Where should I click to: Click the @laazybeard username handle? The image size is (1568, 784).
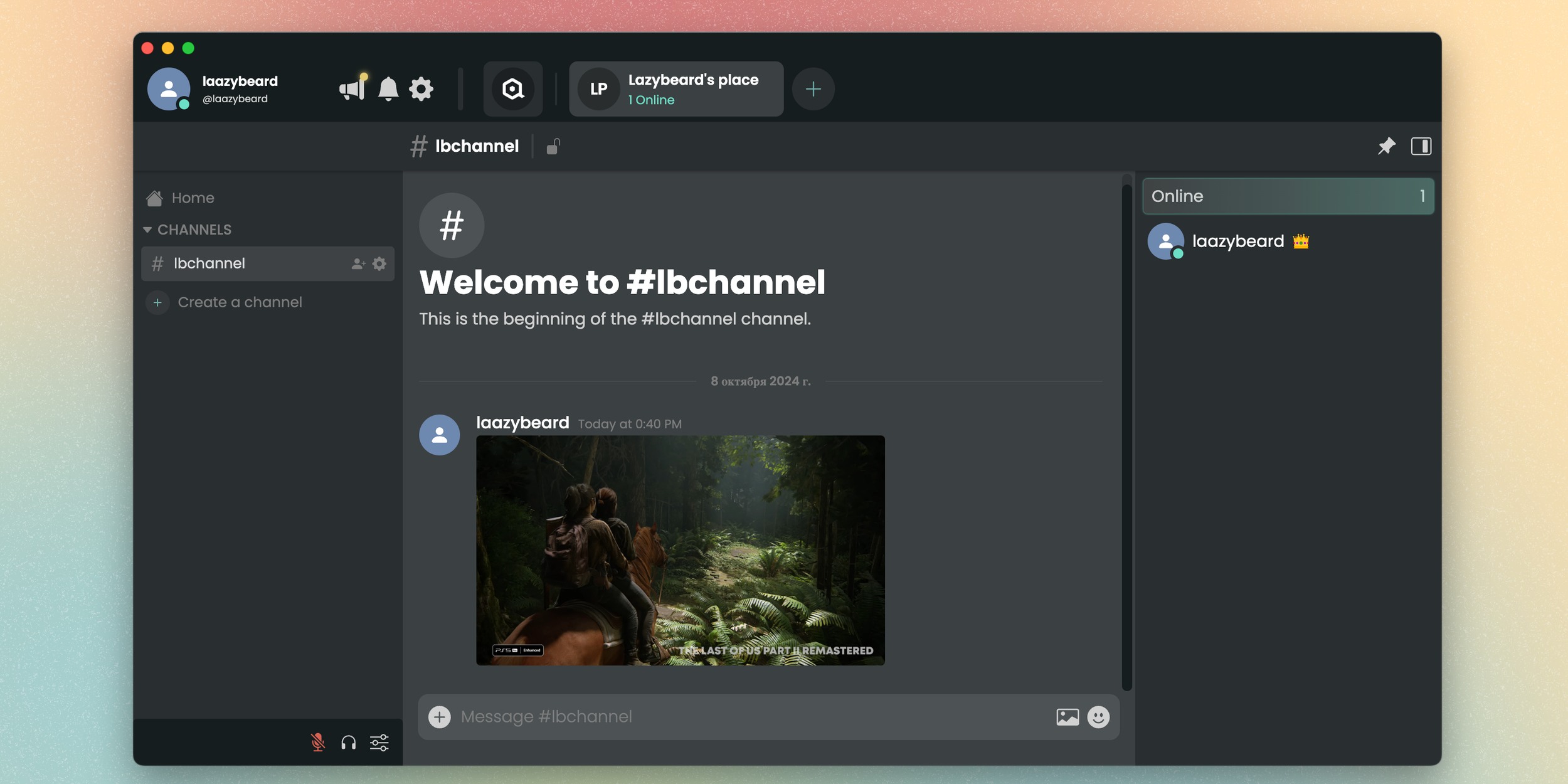point(235,99)
